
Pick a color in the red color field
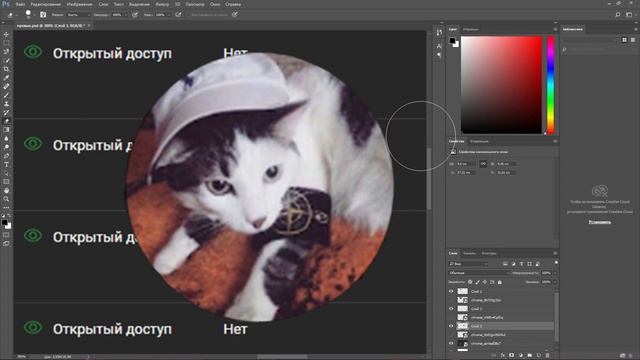click(501, 85)
